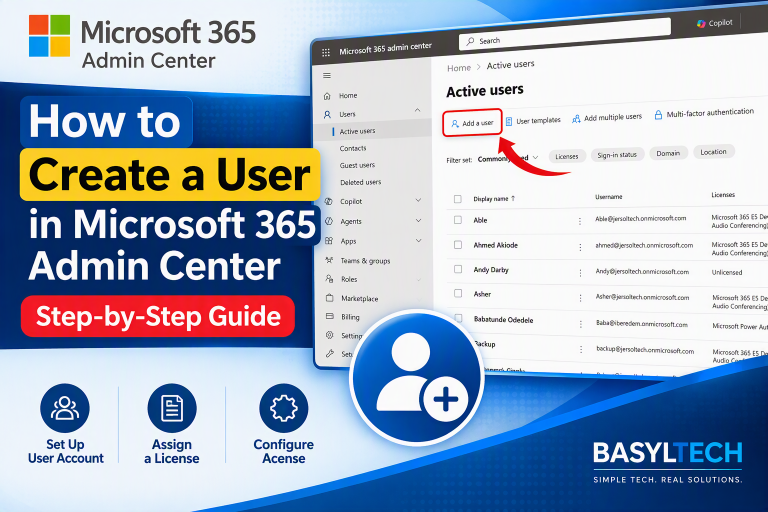Select Guest users under Users

(358, 165)
